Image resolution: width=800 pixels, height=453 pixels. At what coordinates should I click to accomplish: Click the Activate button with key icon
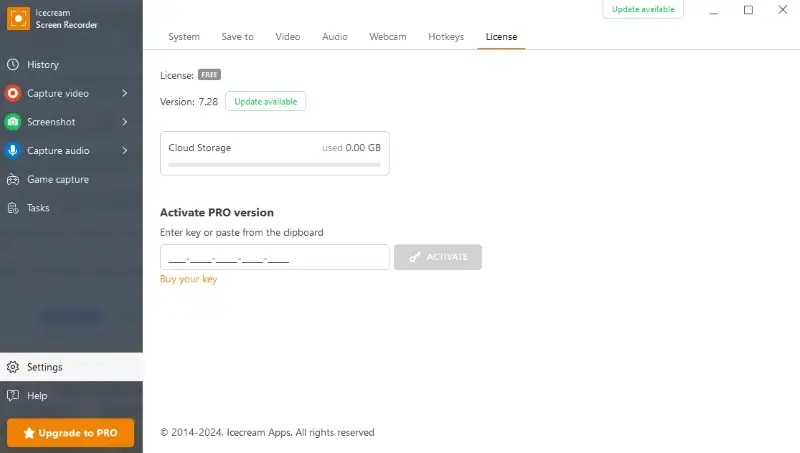pos(438,257)
